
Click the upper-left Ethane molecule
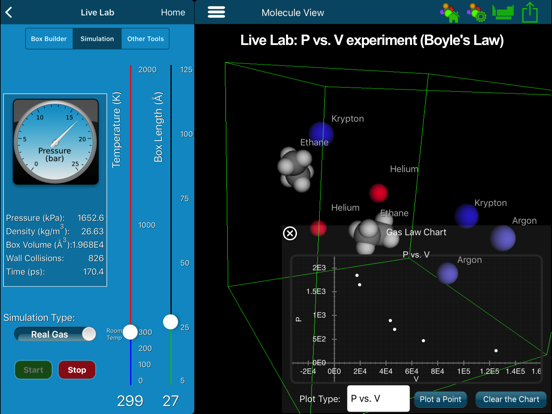coord(295,170)
